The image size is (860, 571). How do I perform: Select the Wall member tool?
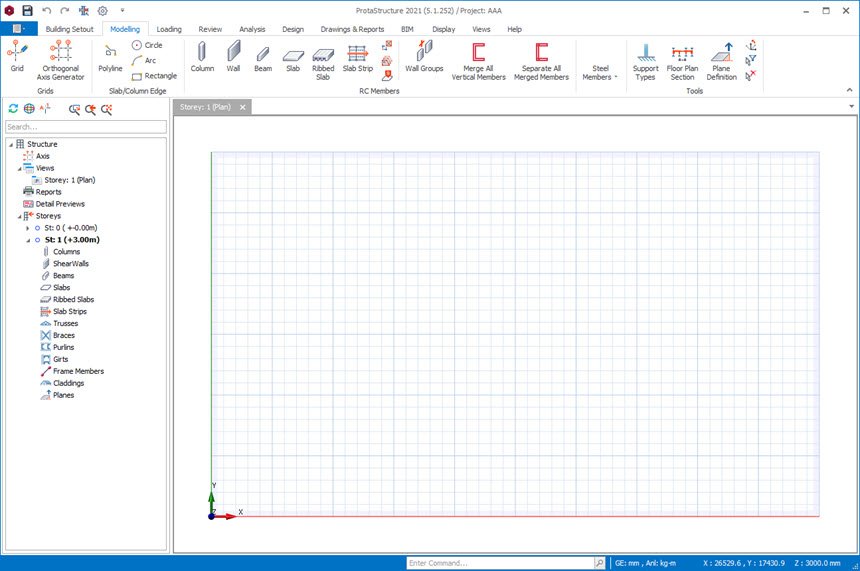click(x=233, y=56)
